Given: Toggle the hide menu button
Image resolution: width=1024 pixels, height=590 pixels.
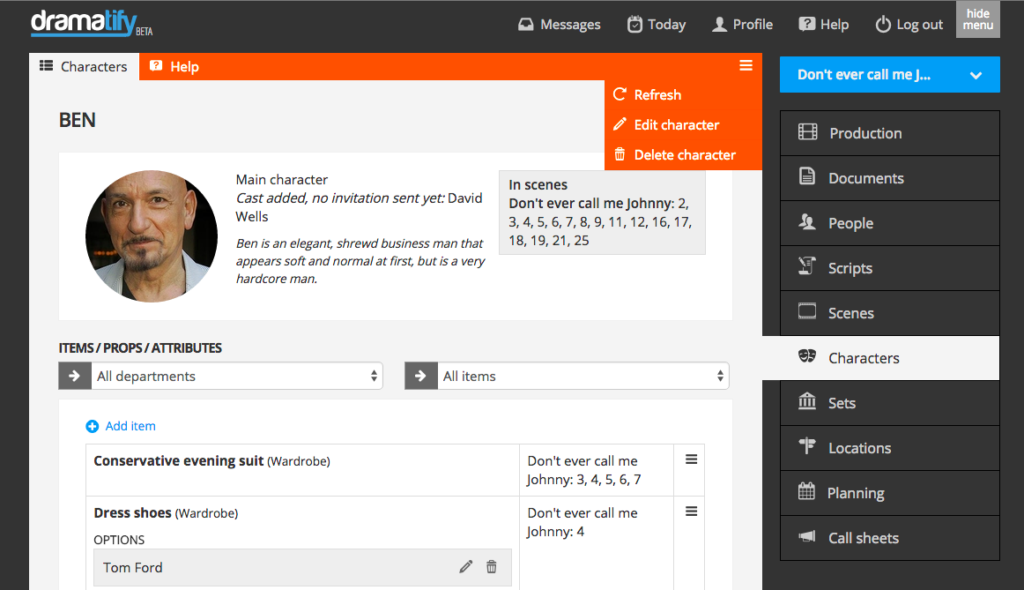Looking at the screenshot, I should [977, 20].
